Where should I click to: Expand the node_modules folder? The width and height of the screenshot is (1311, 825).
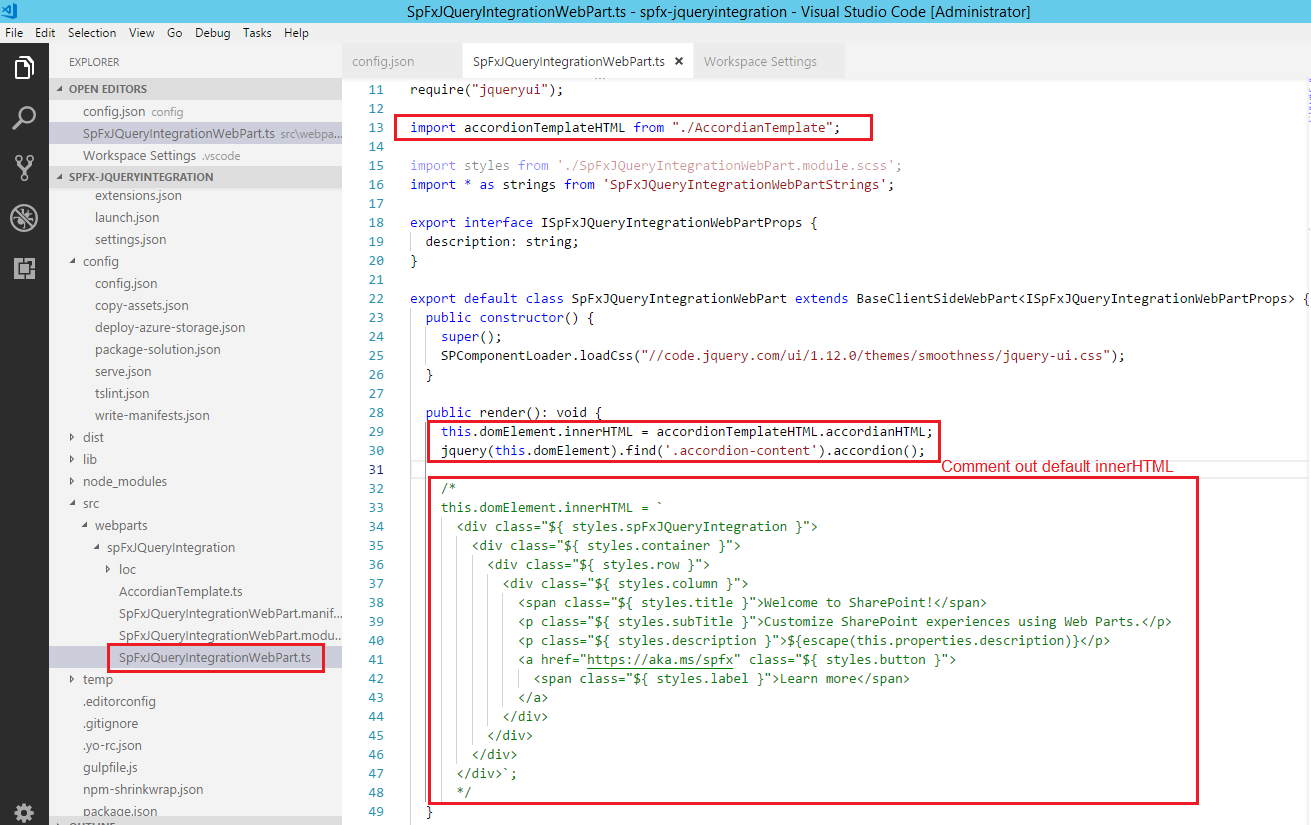click(x=124, y=481)
